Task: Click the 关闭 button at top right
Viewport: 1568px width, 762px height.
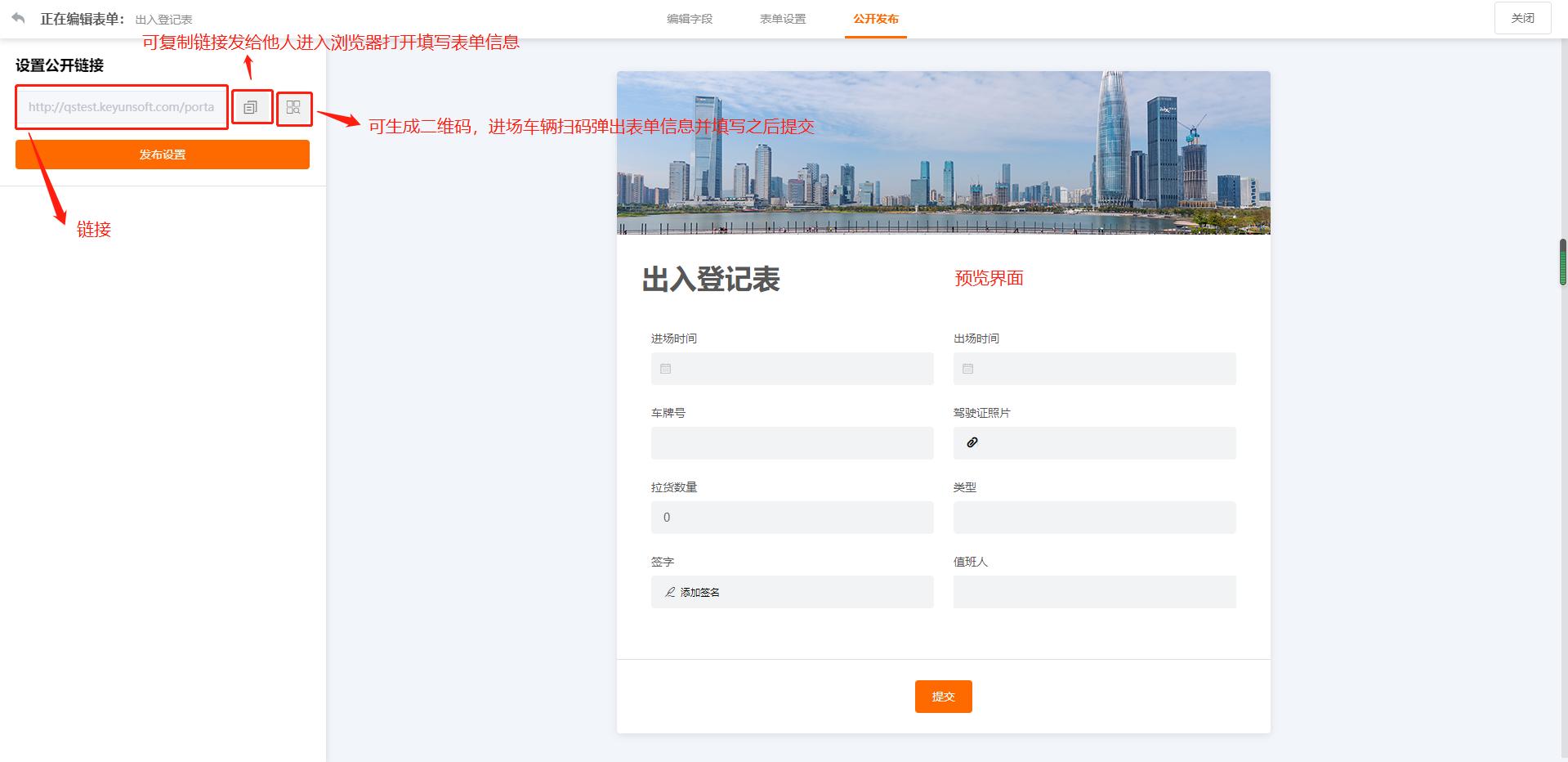Action: [x=1522, y=17]
